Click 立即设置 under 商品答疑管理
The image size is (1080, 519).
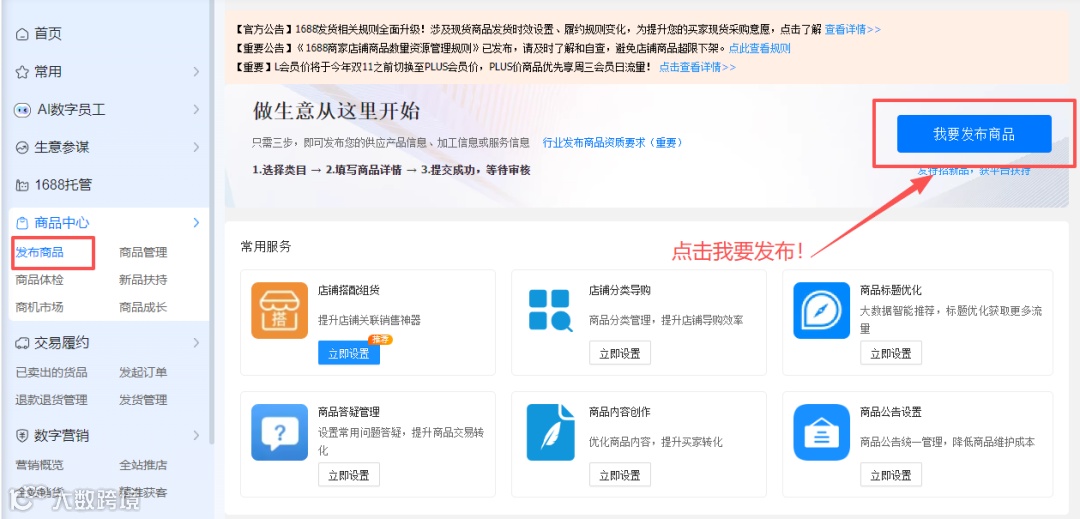point(349,475)
